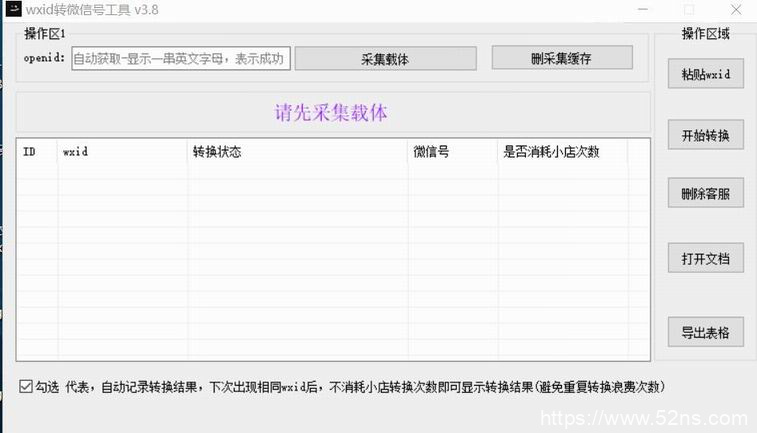
Task: Open the document via 打开文档
Action: 705,258
